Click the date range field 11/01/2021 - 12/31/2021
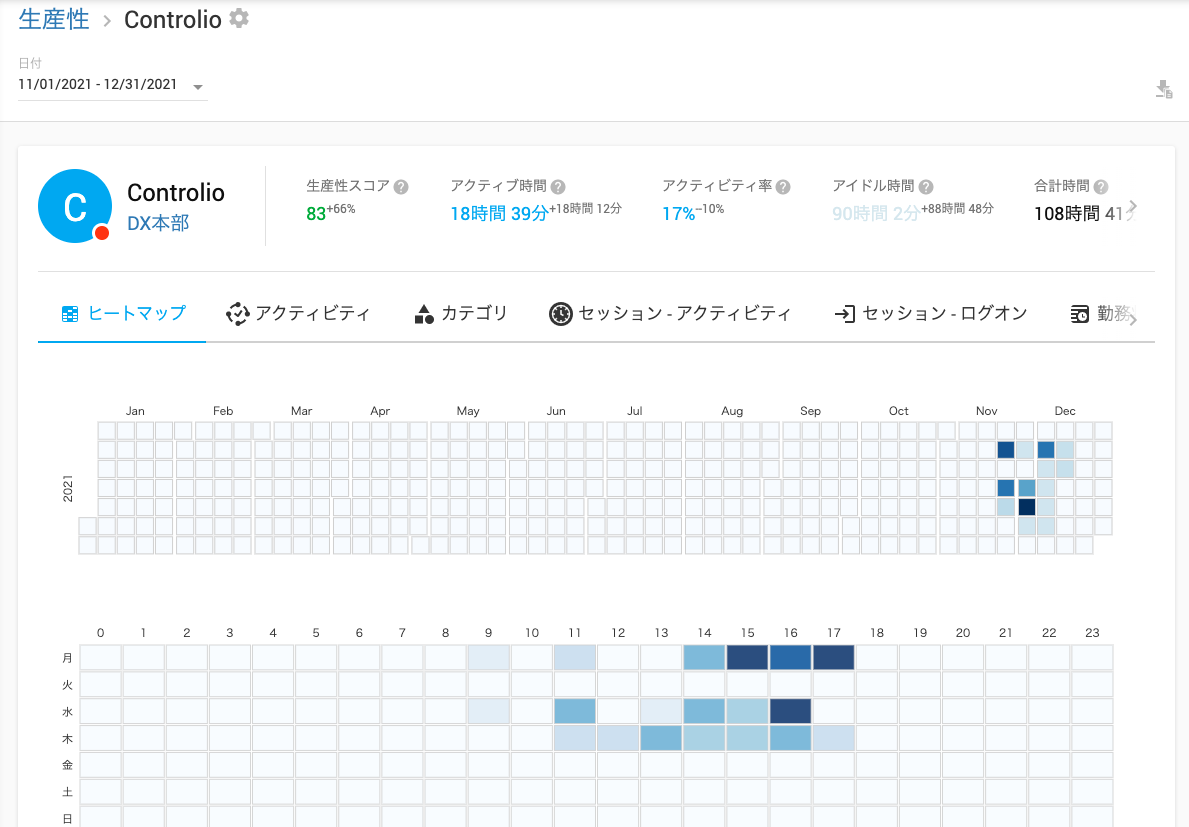This screenshot has width=1189, height=827. (x=112, y=85)
